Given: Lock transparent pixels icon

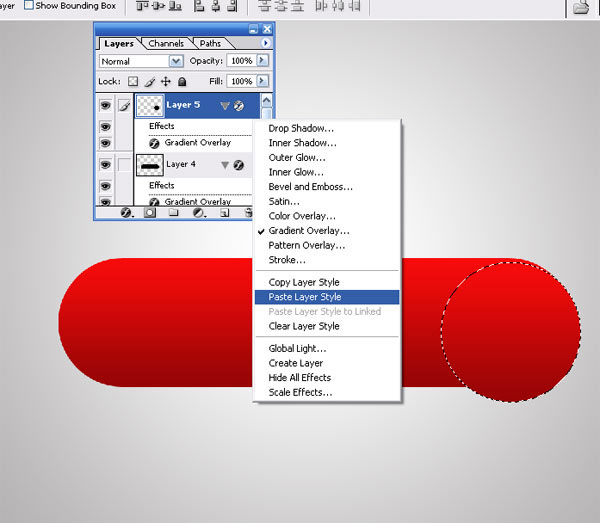Looking at the screenshot, I should point(133,81).
